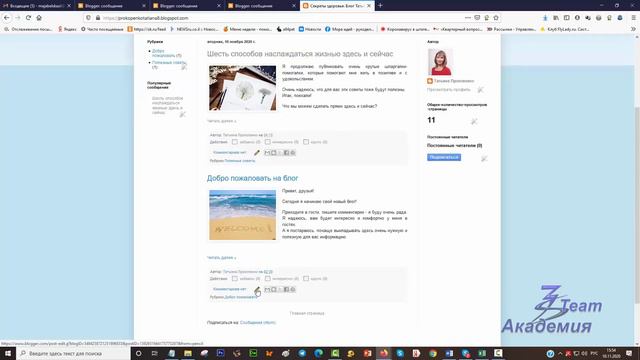Screen dimensions: 640x360
Task: Open a new browser tab with plus
Action: pyautogui.click(x=380, y=5)
